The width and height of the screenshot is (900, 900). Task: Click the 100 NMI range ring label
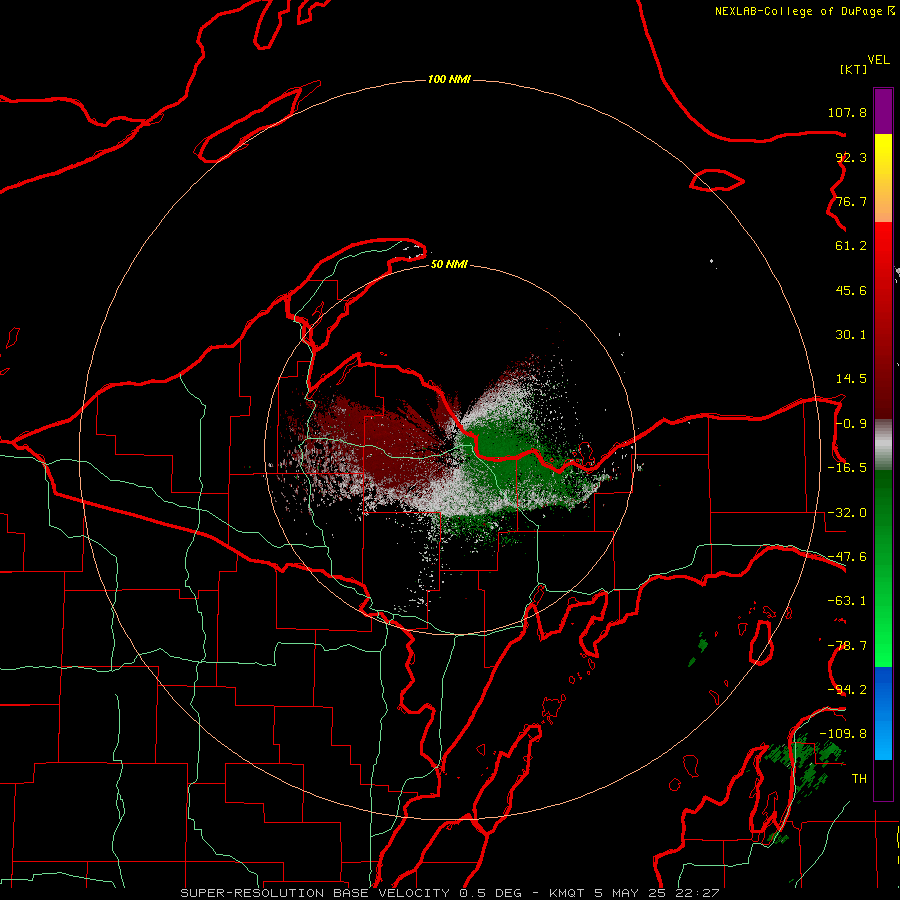pos(449,79)
